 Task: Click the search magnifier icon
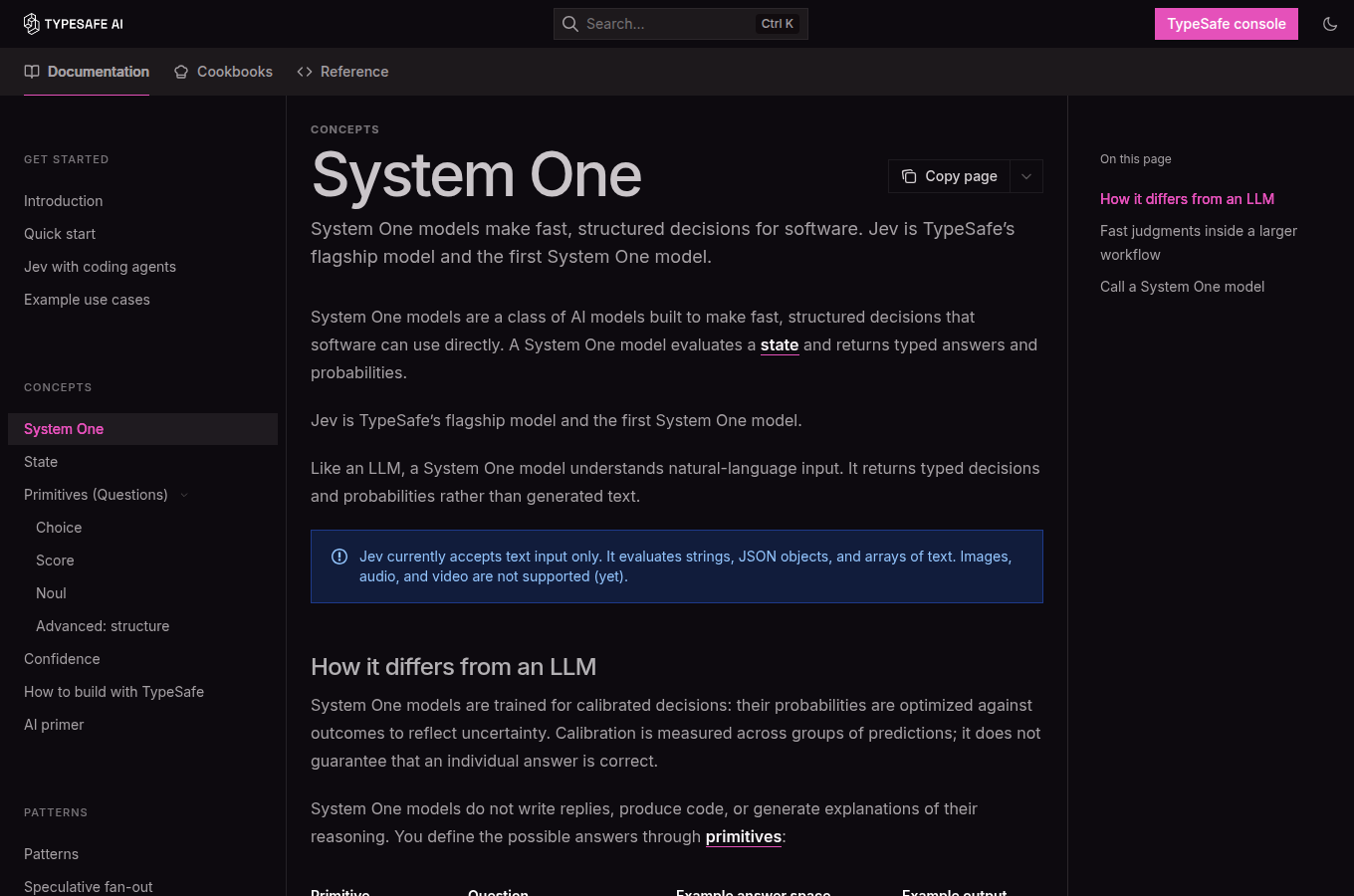tap(570, 24)
